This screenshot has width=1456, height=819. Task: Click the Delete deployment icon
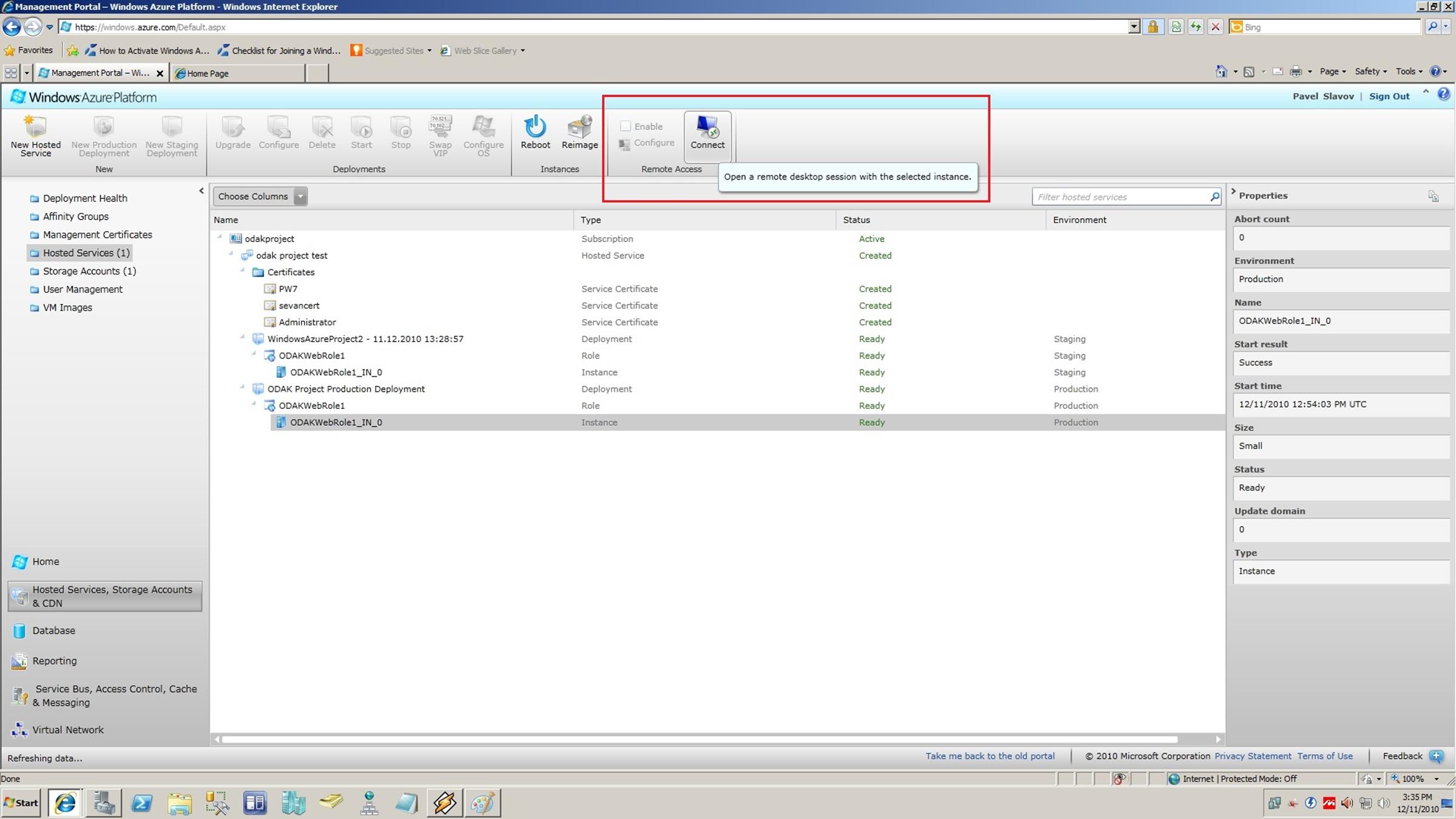click(322, 126)
